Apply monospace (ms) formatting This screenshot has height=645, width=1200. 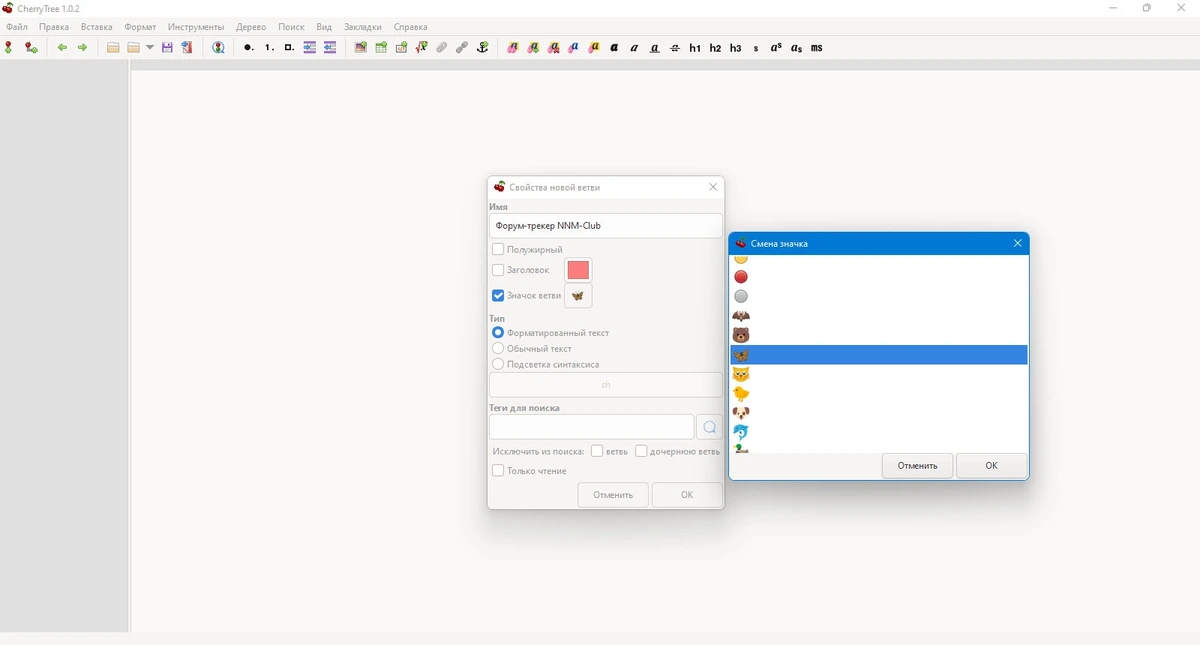pyautogui.click(x=817, y=48)
